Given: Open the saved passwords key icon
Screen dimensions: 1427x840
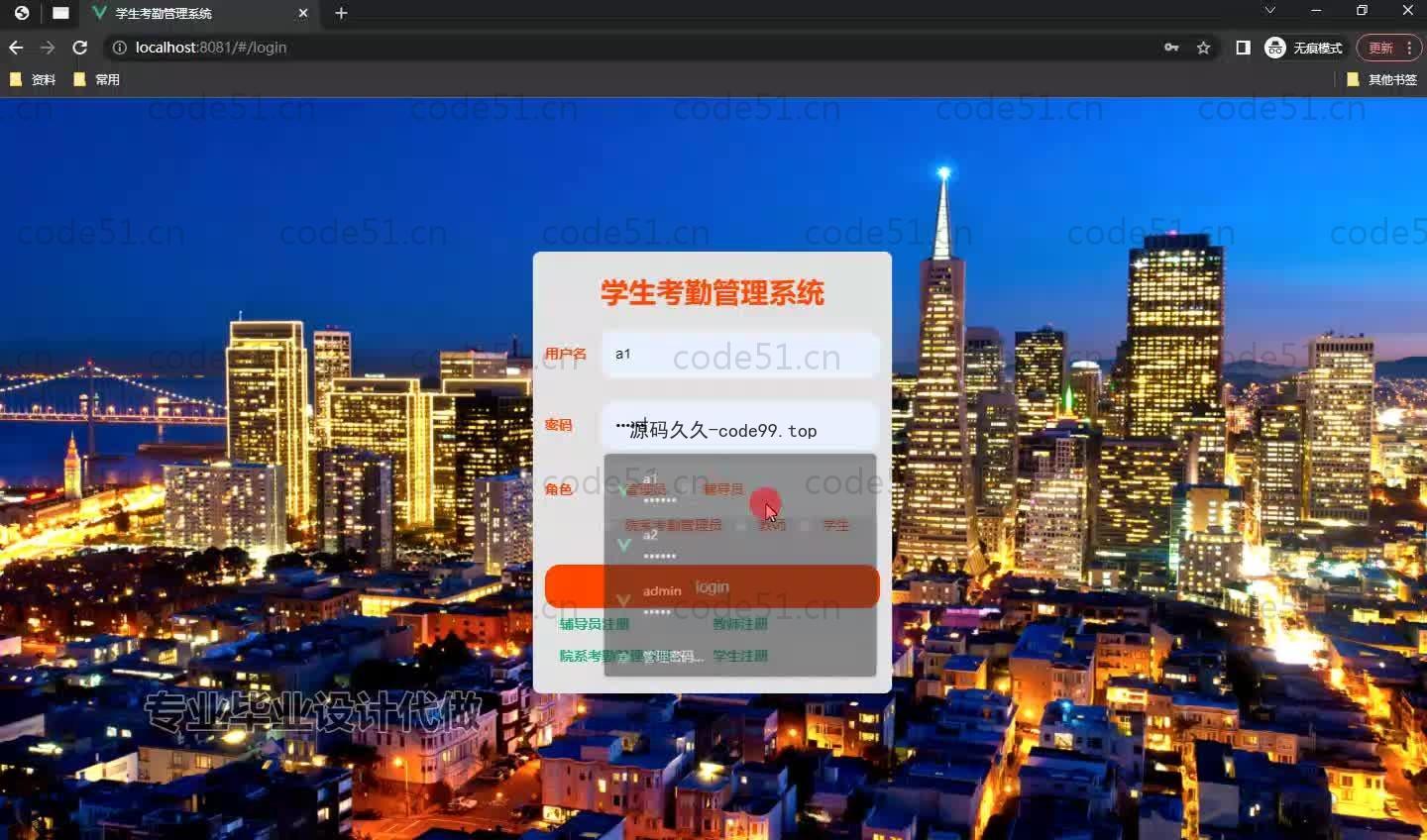Looking at the screenshot, I should (1171, 48).
